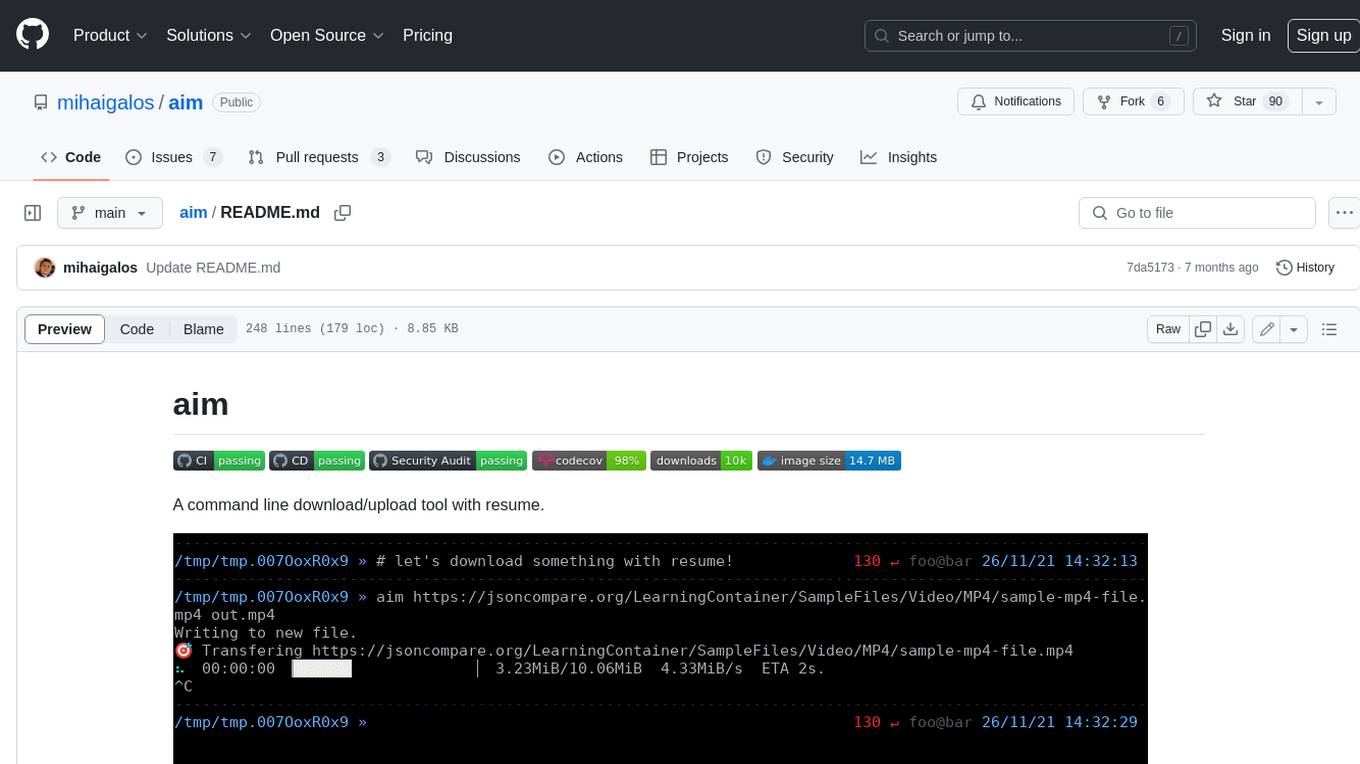Open the more file actions ellipsis menu
Image resolution: width=1360 pixels, height=764 pixels.
(1344, 213)
